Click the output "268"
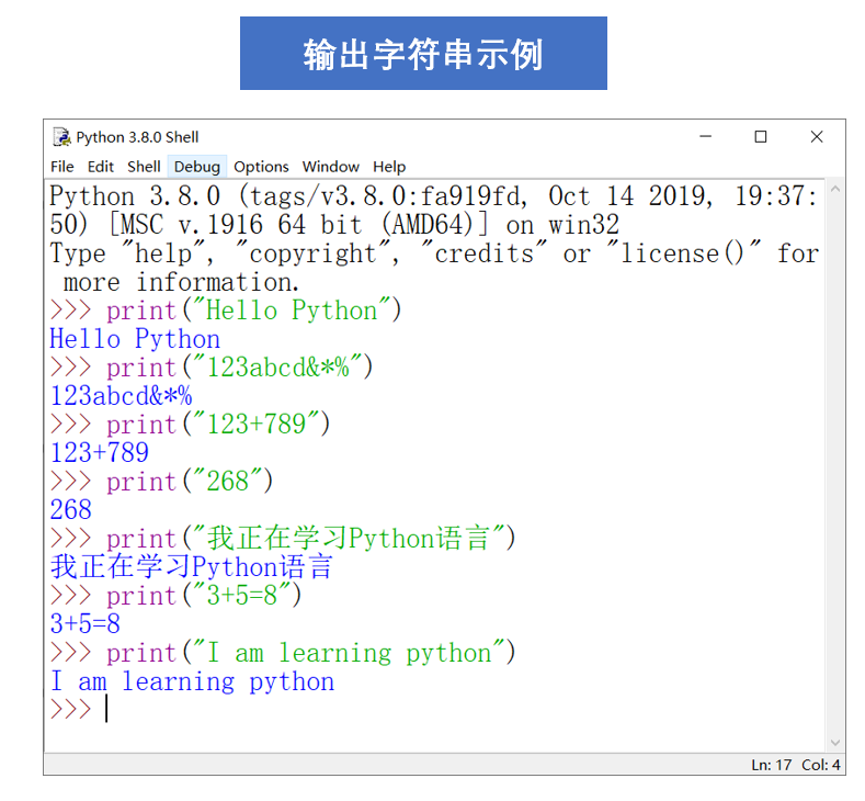 [71, 510]
